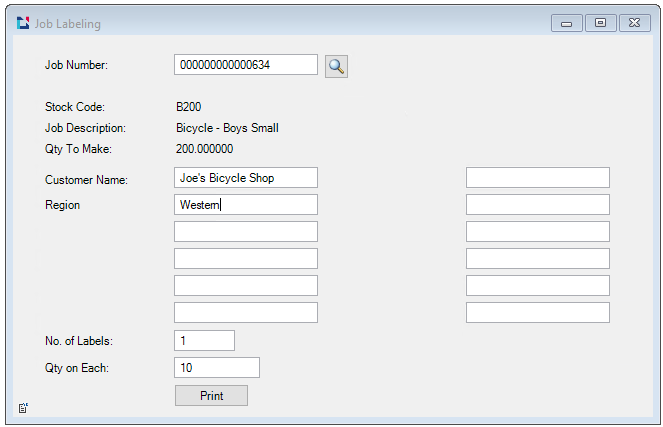Click the Job Number label
663x427 pixels.
(77, 65)
